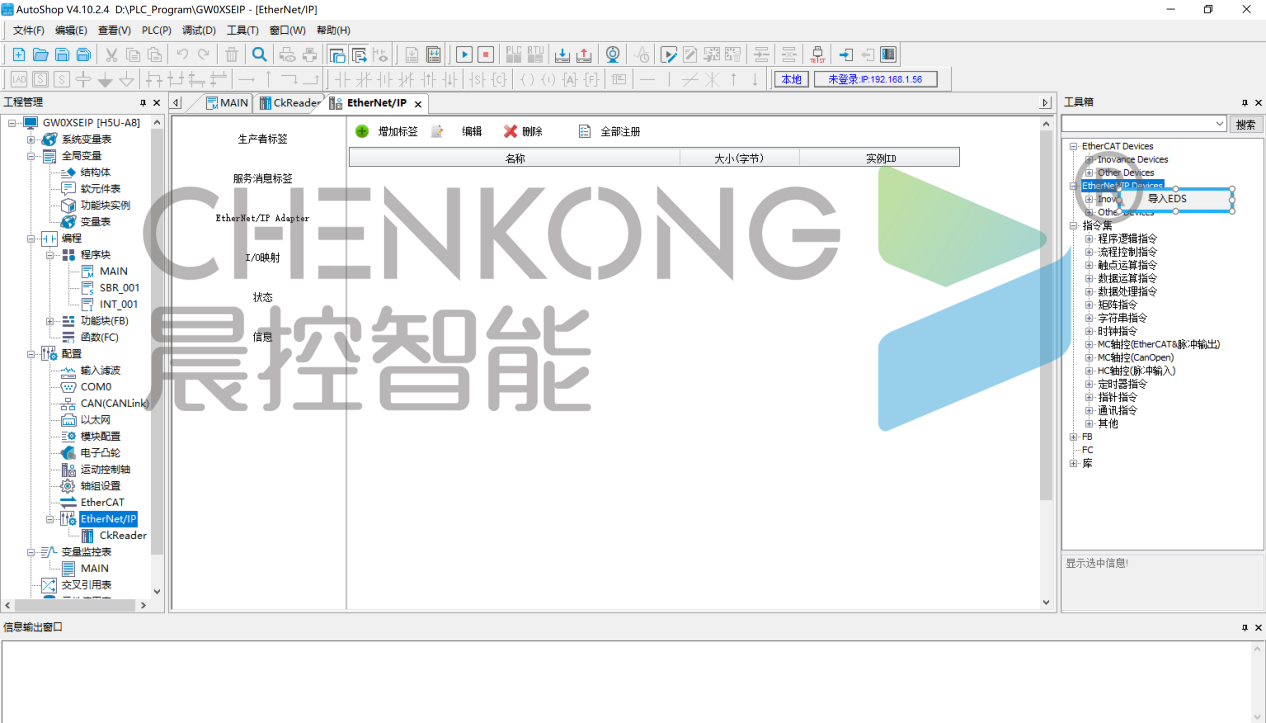Click the register all list icon
Screen dimensions: 1266x723
tap(585, 131)
